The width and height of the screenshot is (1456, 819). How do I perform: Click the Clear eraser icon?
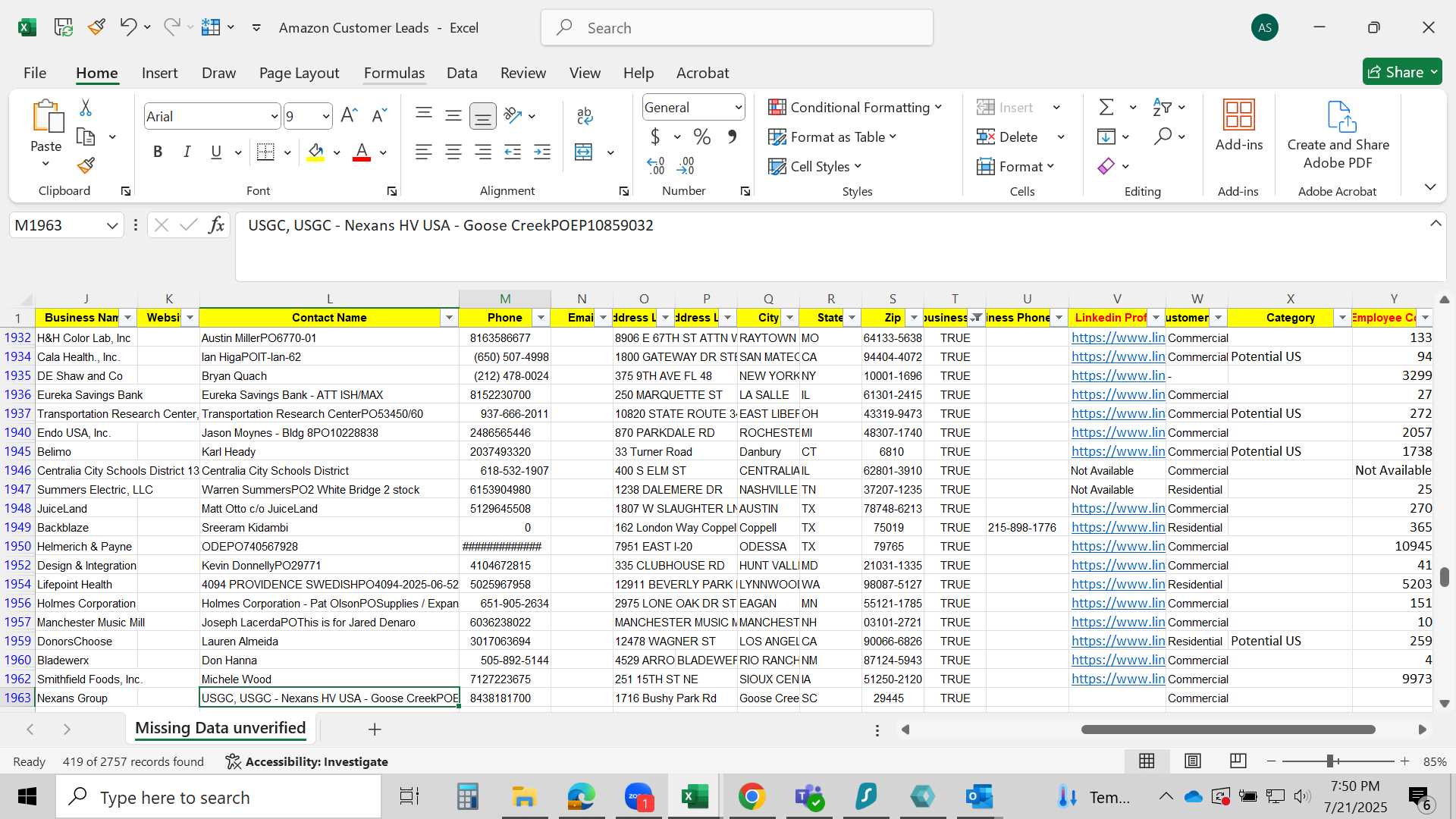[x=1106, y=165]
